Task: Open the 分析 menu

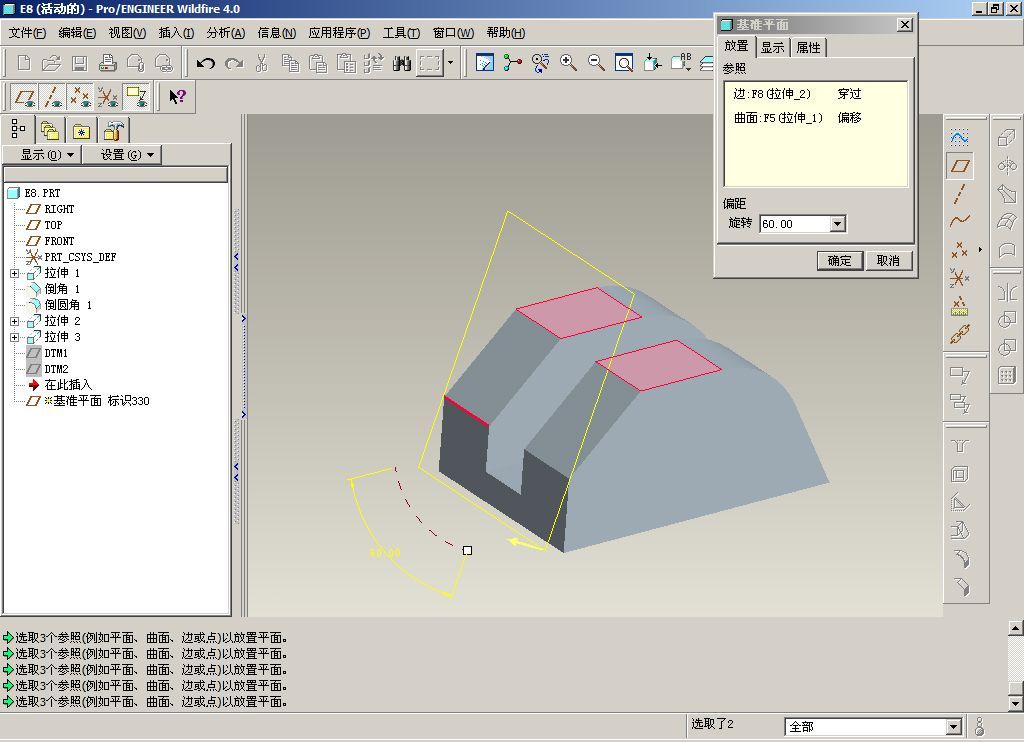Action: click(225, 33)
